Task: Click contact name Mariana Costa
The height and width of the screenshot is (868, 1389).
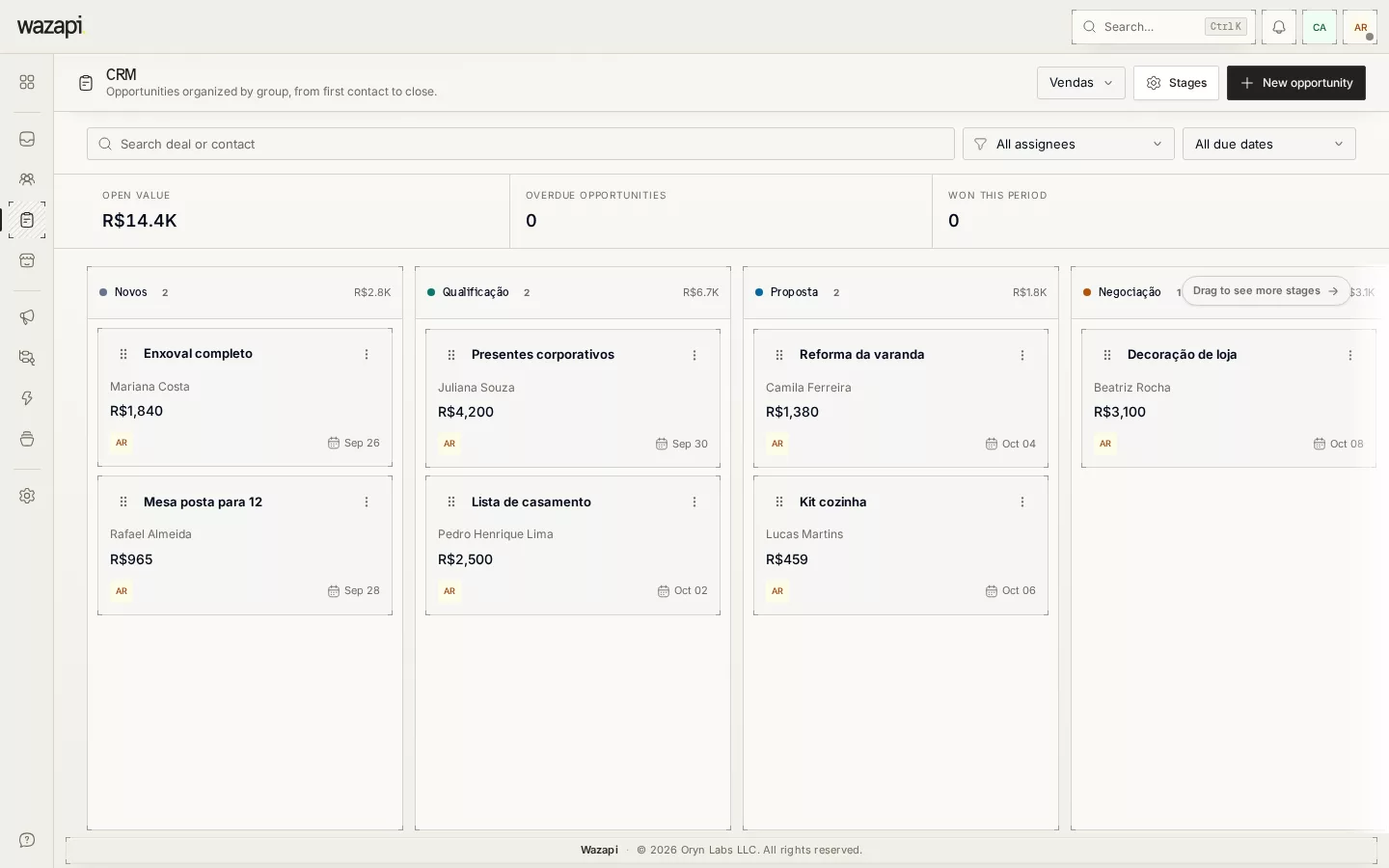Action: pyautogui.click(x=150, y=387)
